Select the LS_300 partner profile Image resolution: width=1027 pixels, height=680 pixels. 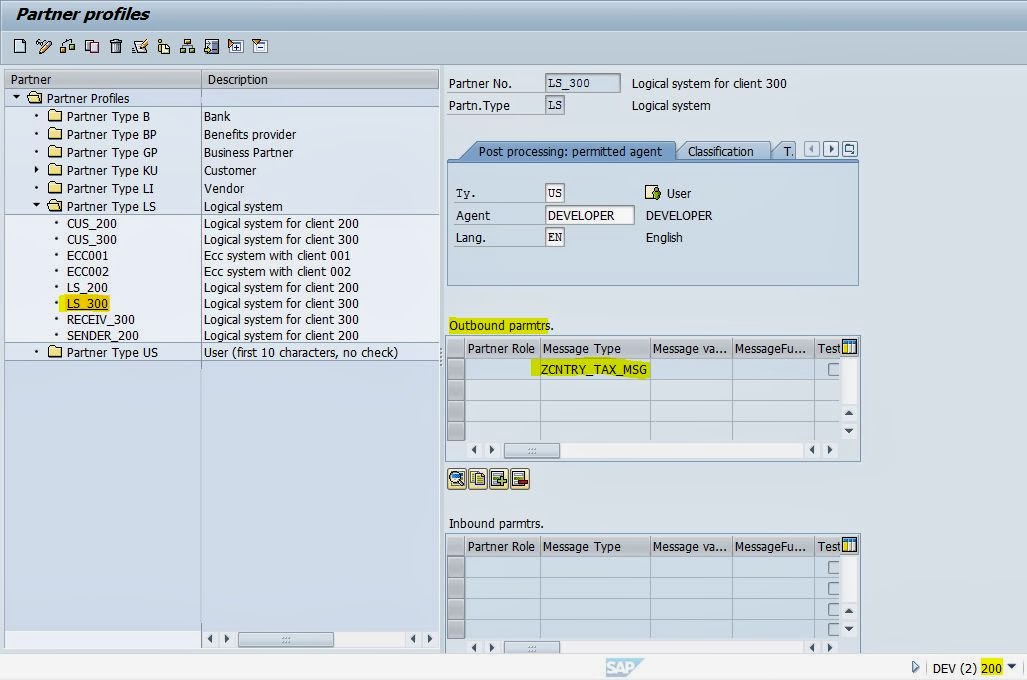click(86, 303)
